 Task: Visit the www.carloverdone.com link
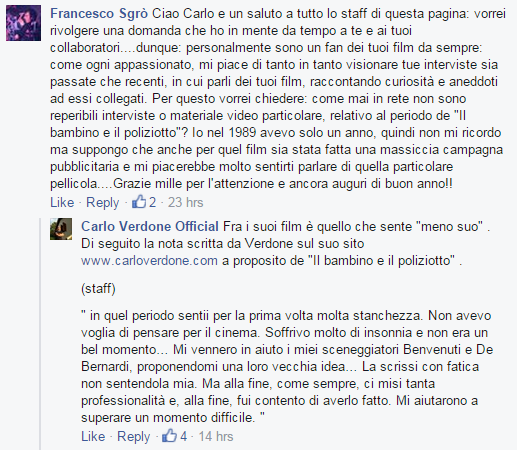tap(149, 260)
